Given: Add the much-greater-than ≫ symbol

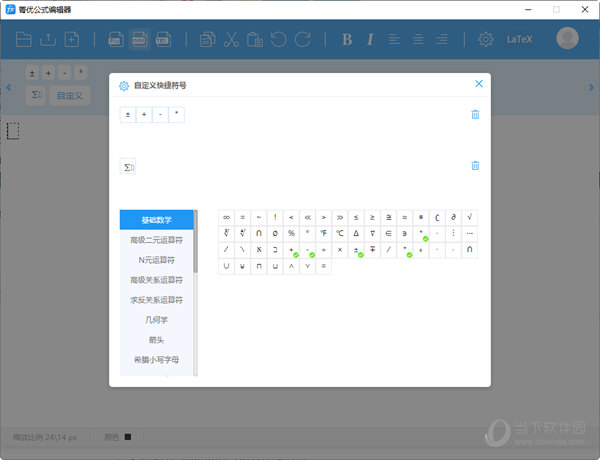Looking at the screenshot, I should (x=340, y=217).
